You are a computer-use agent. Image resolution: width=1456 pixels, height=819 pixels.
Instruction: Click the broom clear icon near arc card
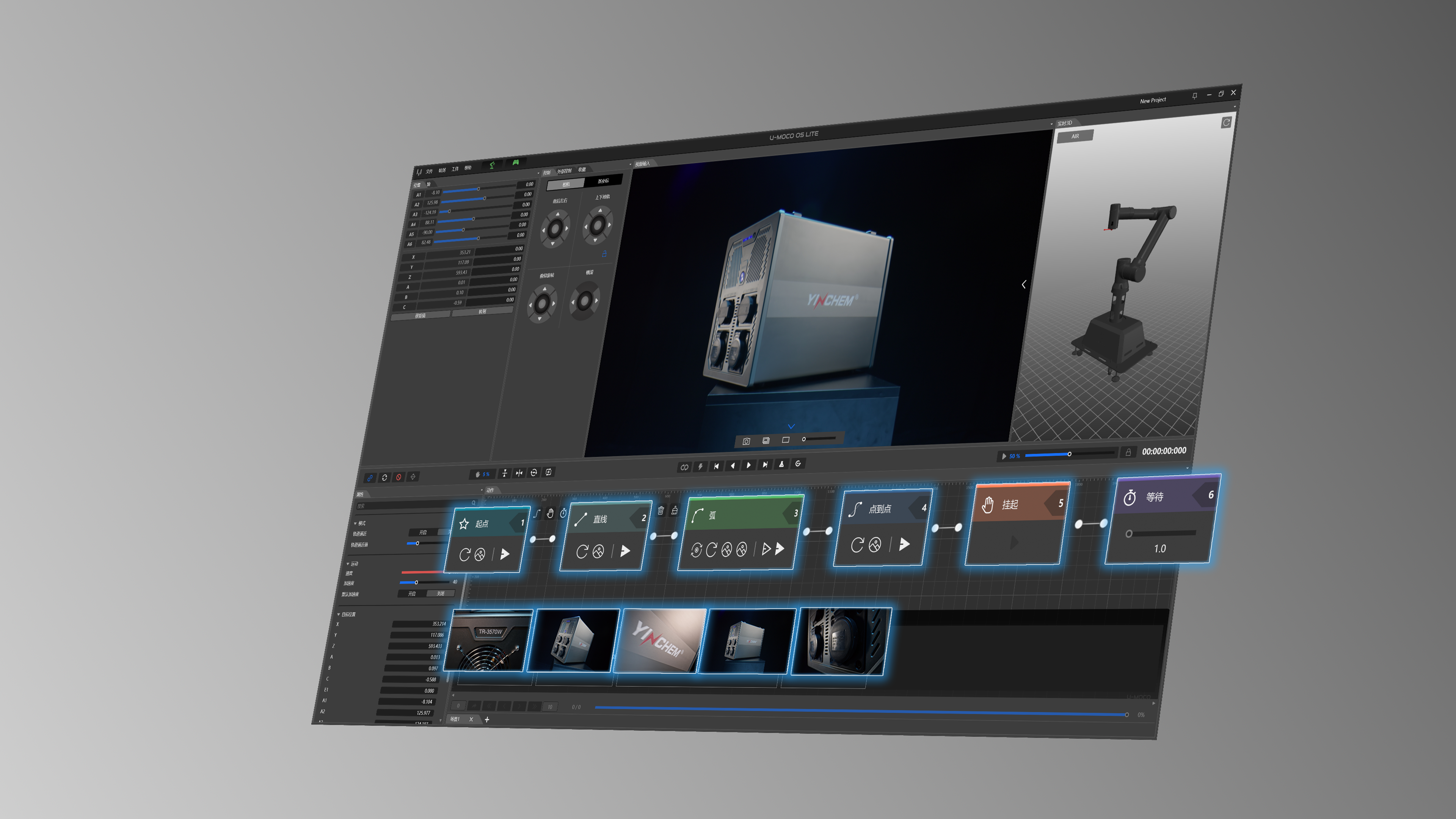coord(674,510)
